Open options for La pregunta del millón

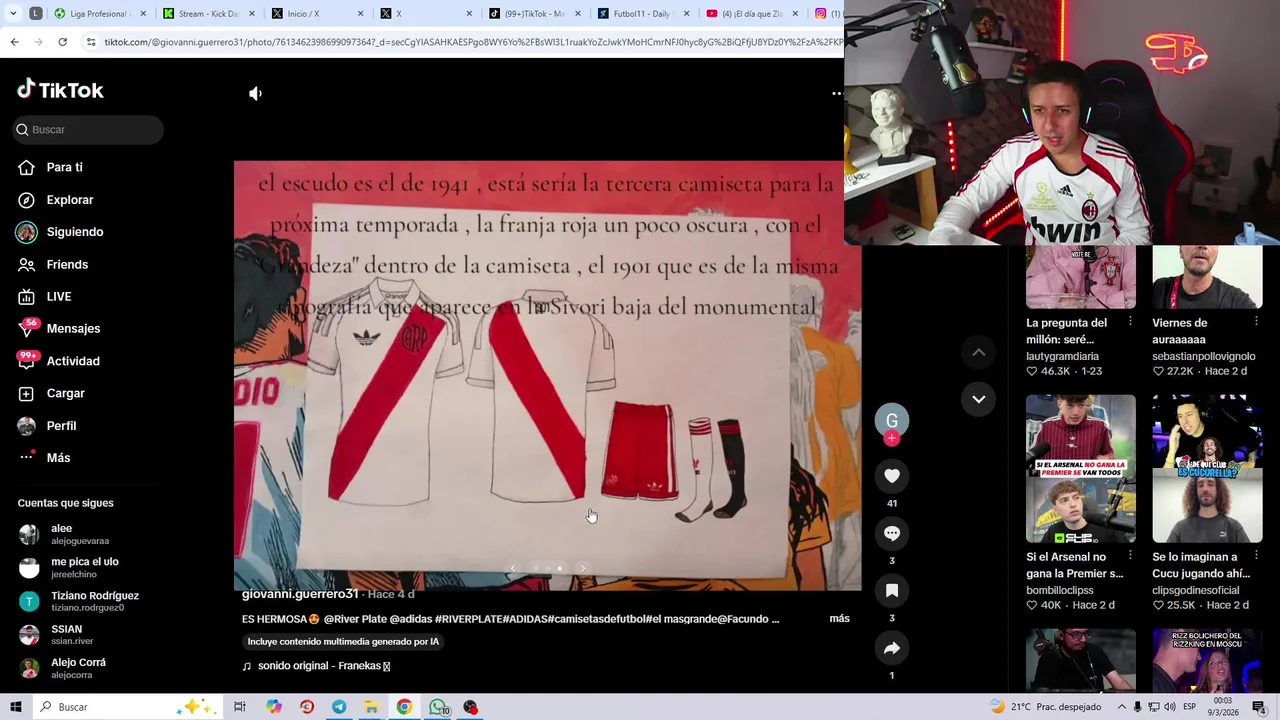[x=1130, y=322]
